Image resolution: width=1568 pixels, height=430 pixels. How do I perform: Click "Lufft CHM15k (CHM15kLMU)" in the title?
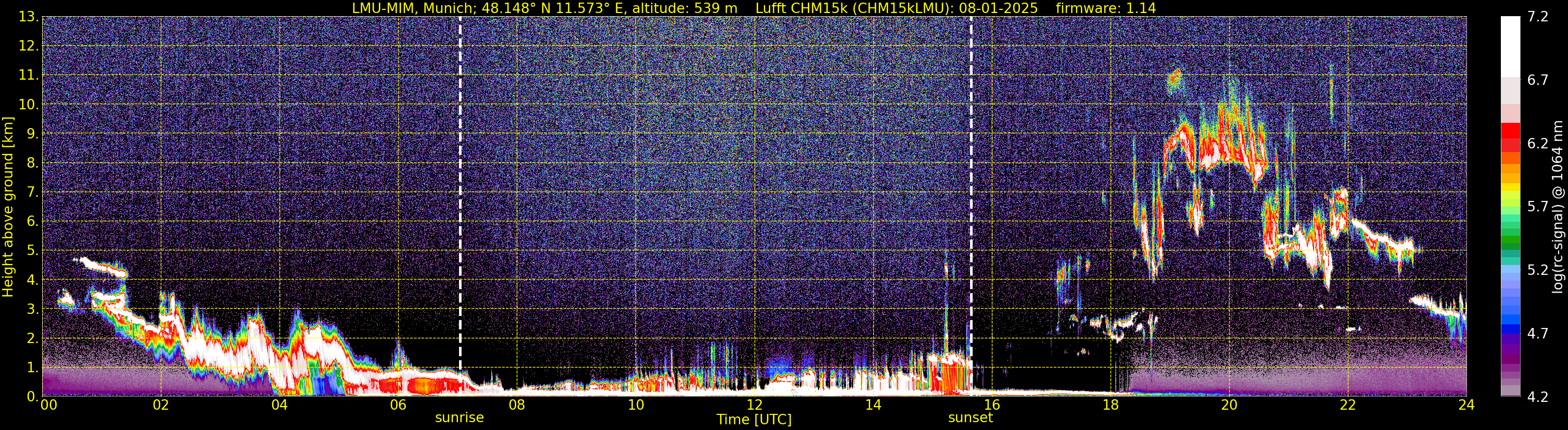coord(852,8)
